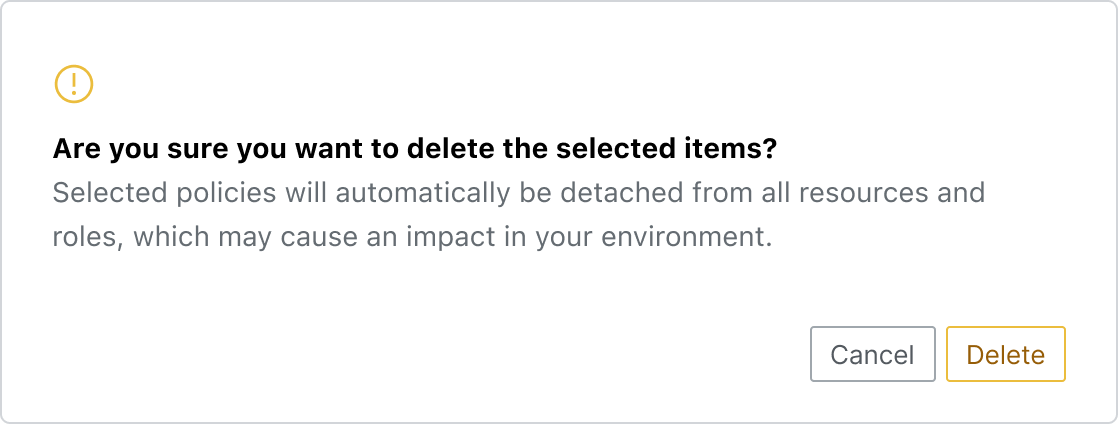Click the exclamation mark inside the circle icon
The image size is (1118, 424).
tap(74, 84)
